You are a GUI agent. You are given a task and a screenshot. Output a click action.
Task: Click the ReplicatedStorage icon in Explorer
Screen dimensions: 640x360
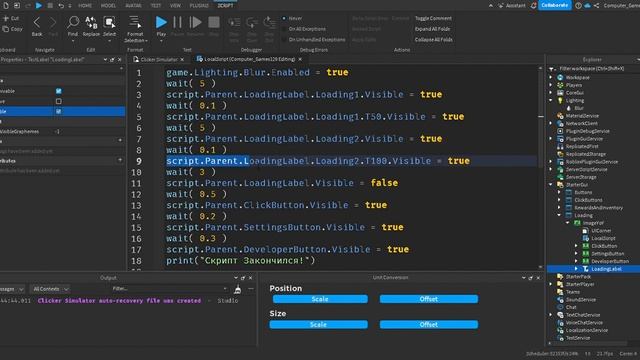560,154
